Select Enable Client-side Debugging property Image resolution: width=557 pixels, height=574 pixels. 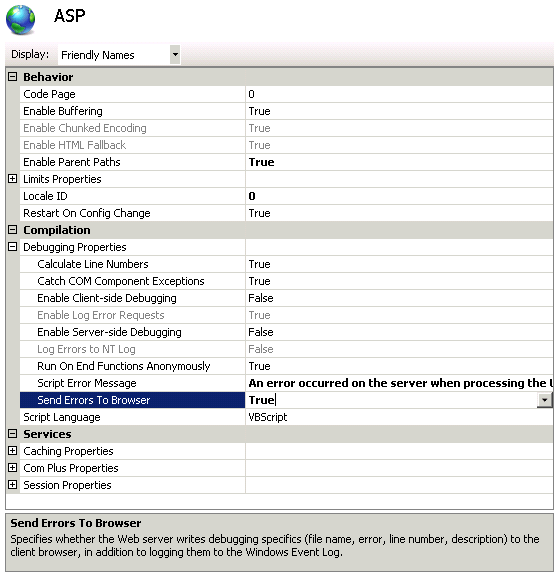pyautogui.click(x=106, y=298)
